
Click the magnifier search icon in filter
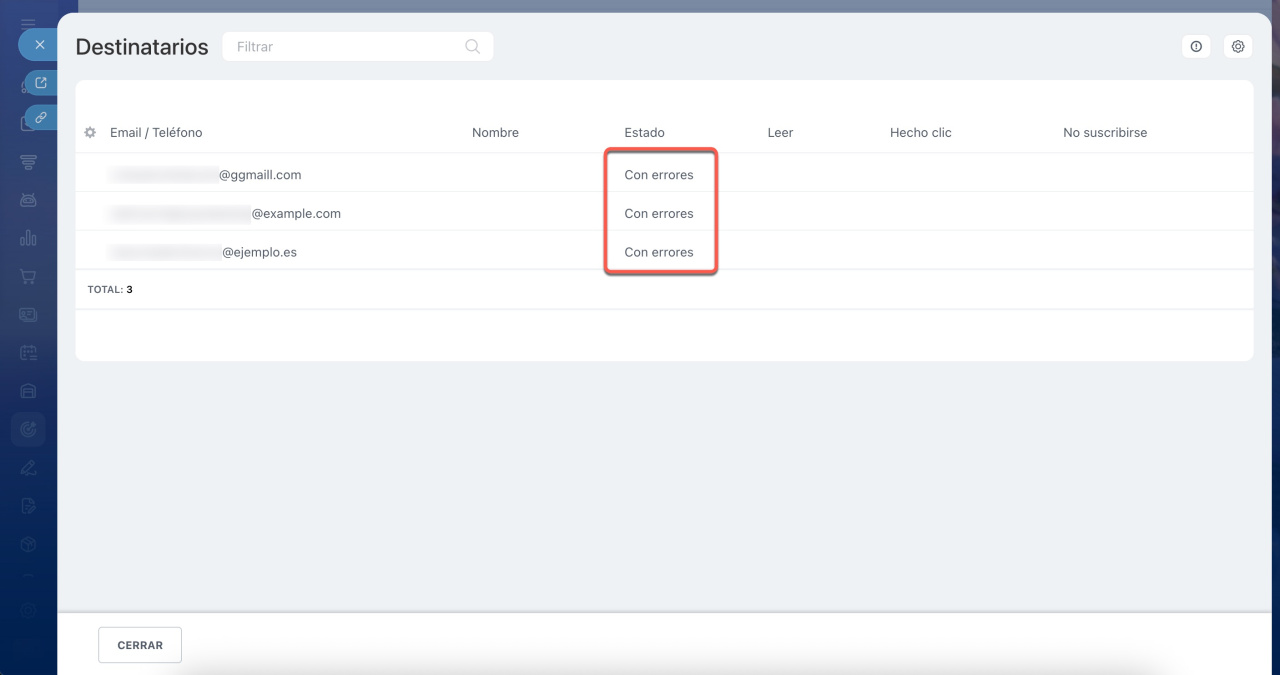[x=472, y=47]
